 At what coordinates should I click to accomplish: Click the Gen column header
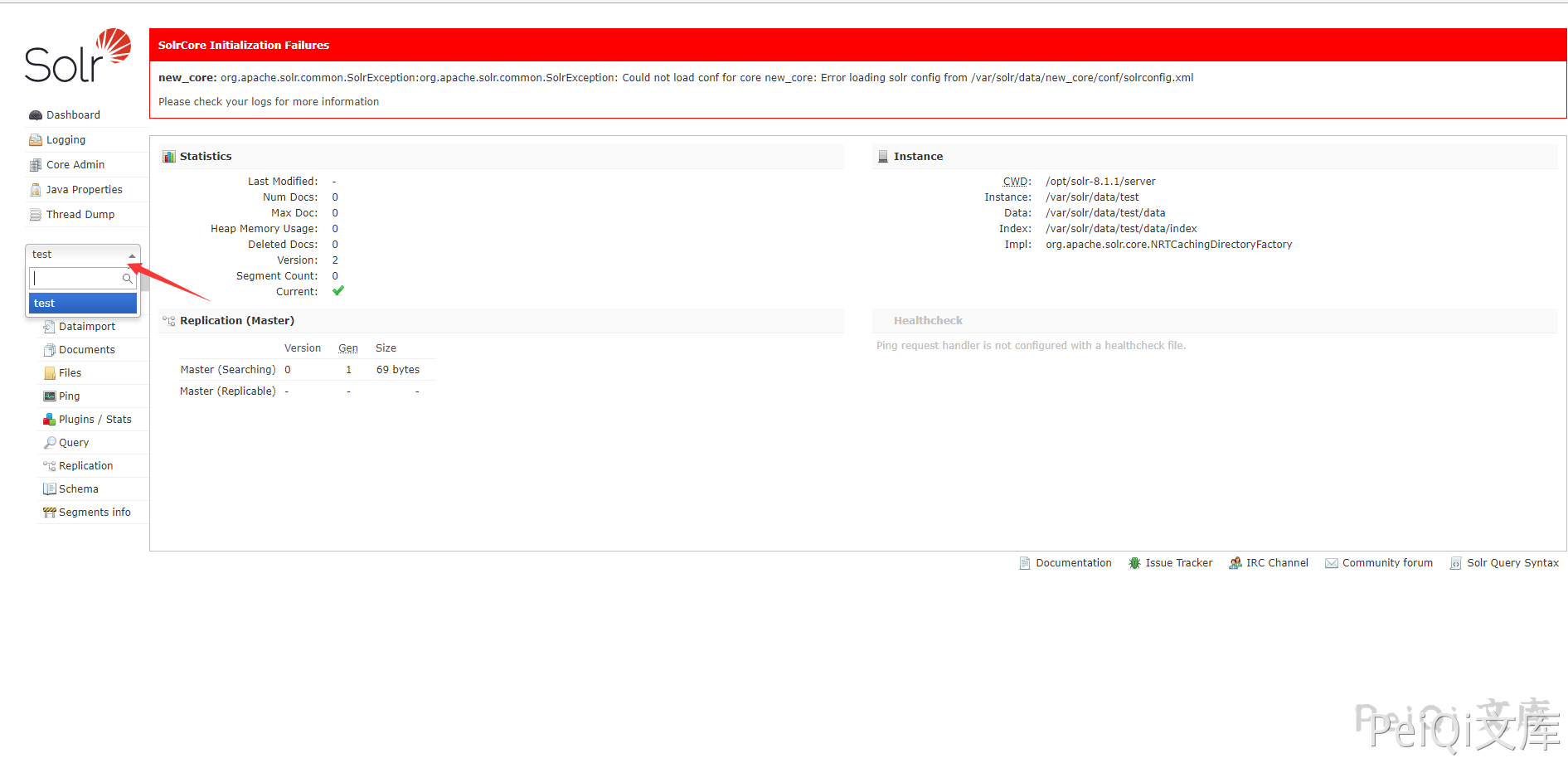(348, 348)
